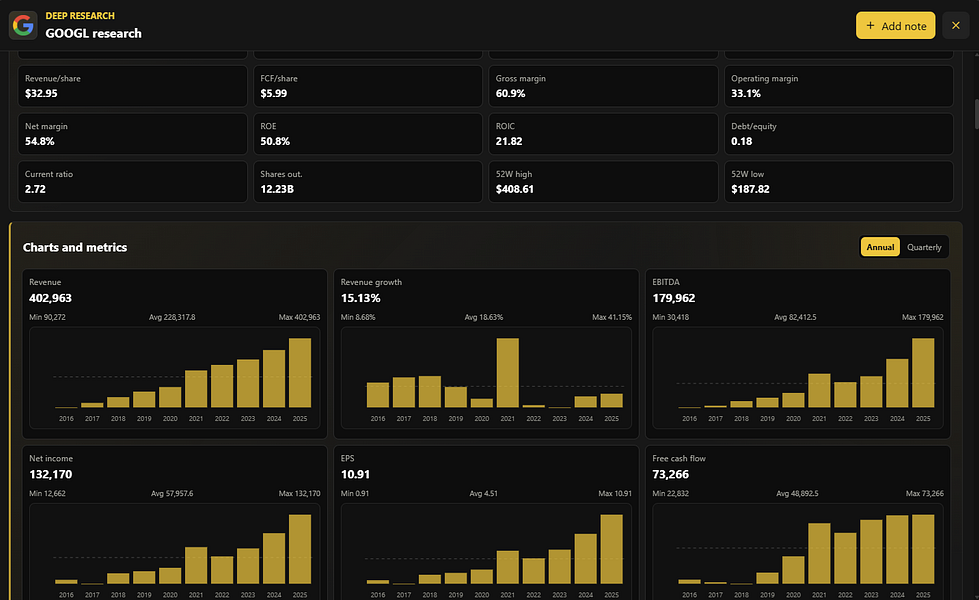Image resolution: width=979 pixels, height=600 pixels.
Task: Switch charts to Annual view
Action: point(880,247)
